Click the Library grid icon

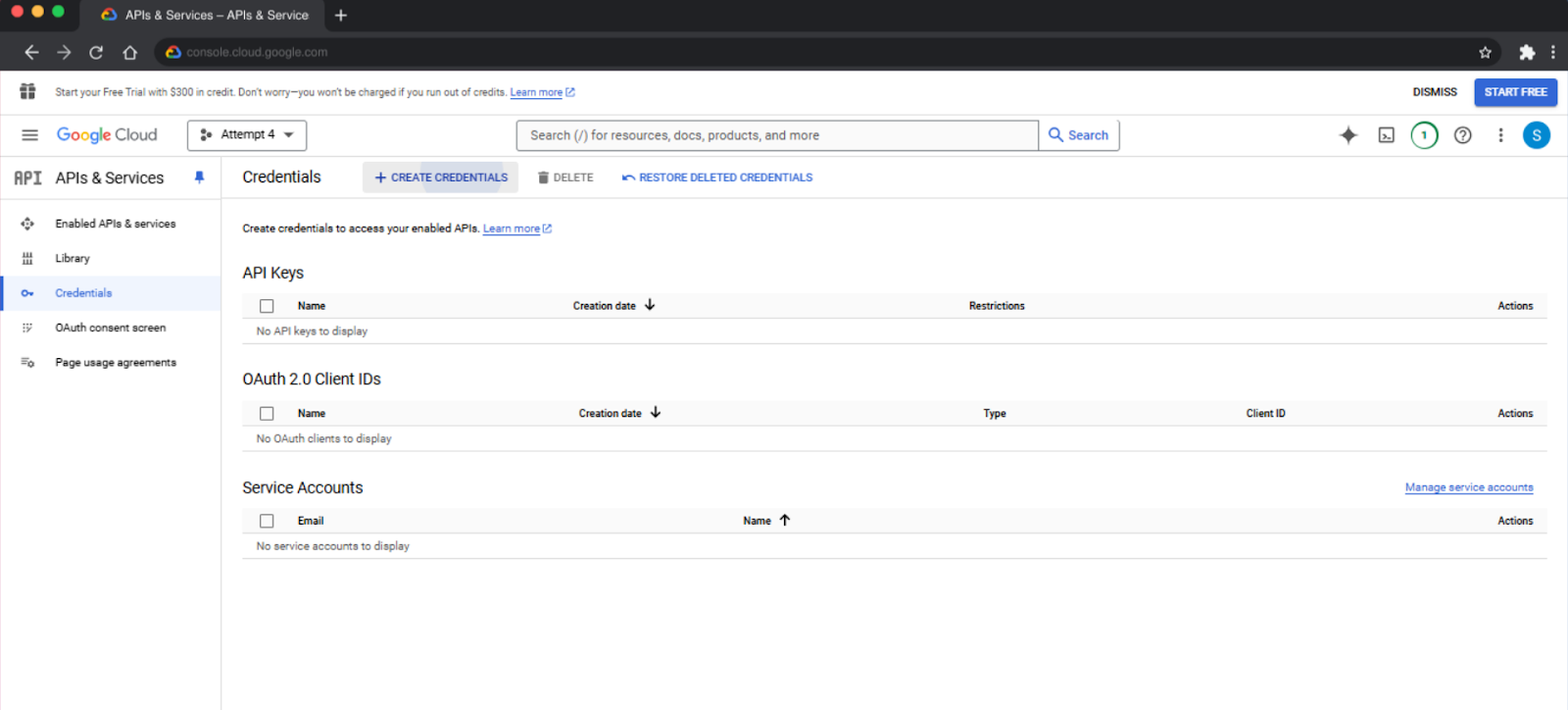(x=27, y=259)
